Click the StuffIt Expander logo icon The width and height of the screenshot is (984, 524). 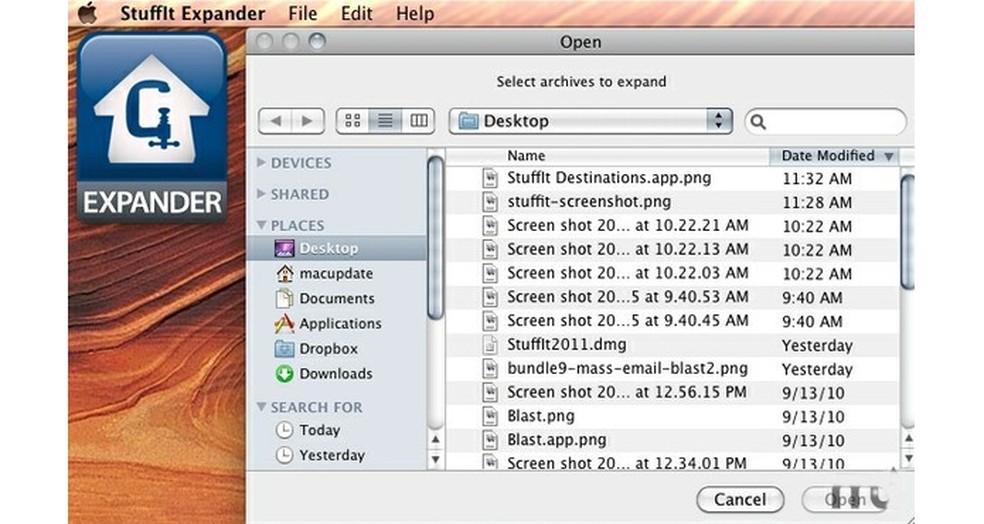152,127
